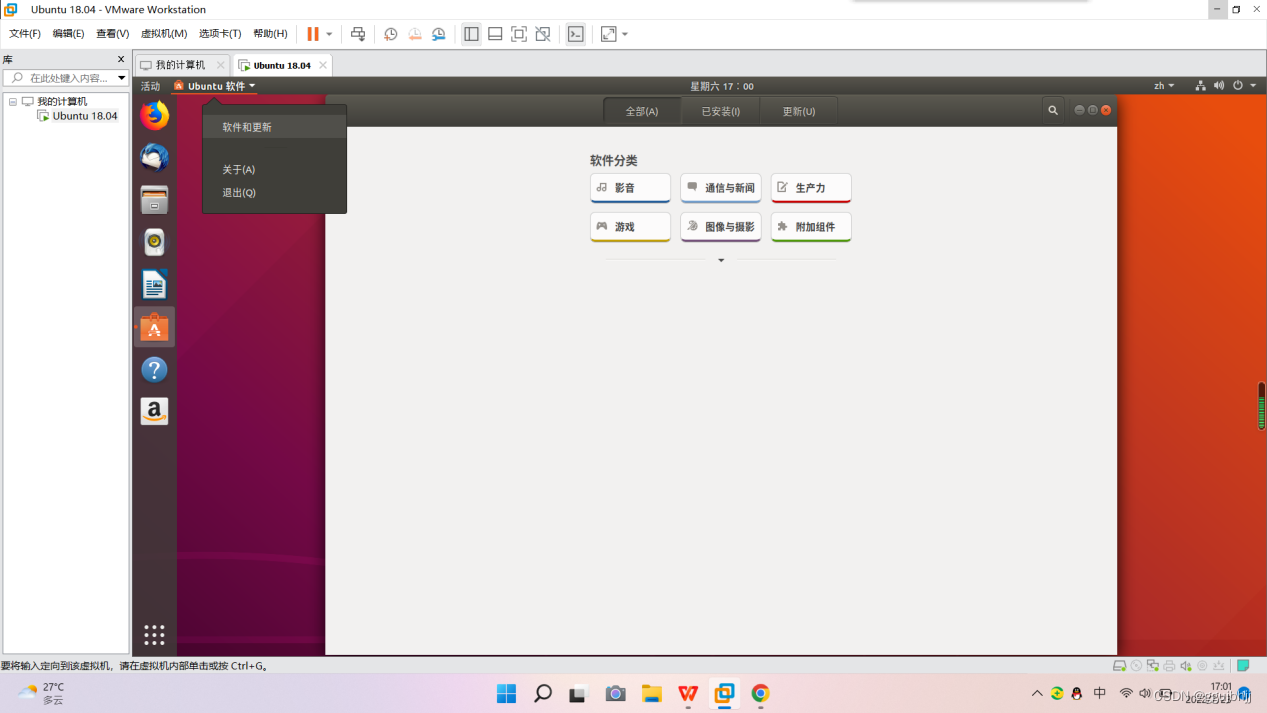Collapse the 我的计算机 tree node
The image size is (1267, 713).
[x=13, y=101]
